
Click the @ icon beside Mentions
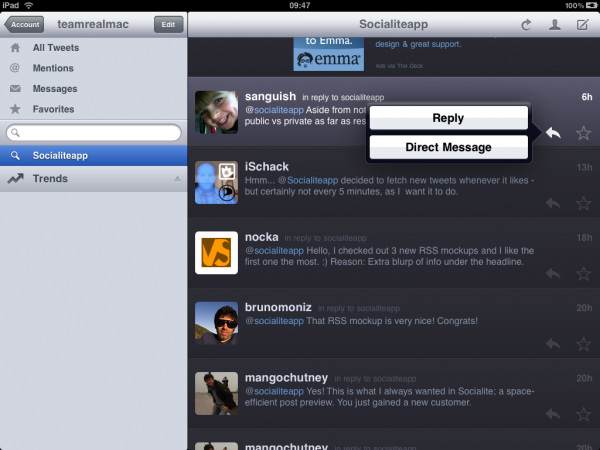coord(15,68)
